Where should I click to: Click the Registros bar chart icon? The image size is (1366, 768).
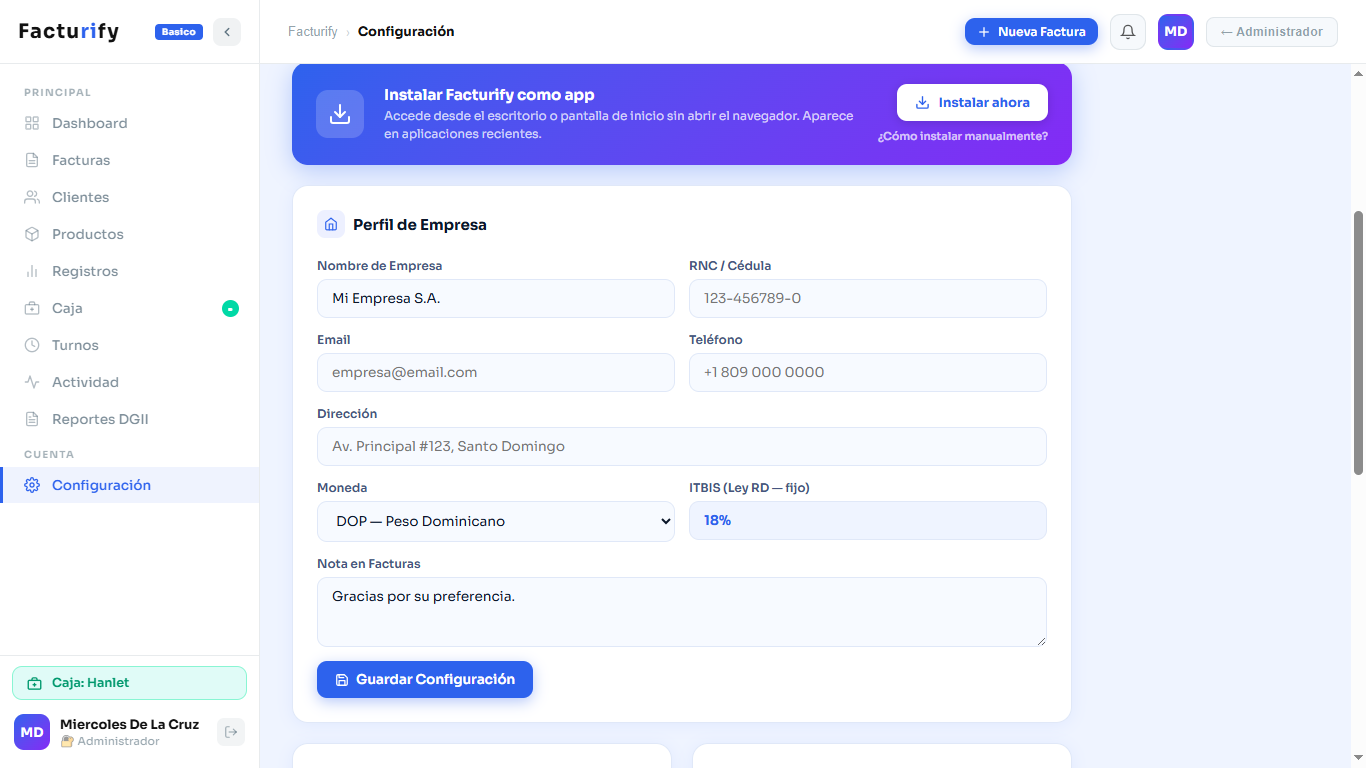click(x=32, y=271)
